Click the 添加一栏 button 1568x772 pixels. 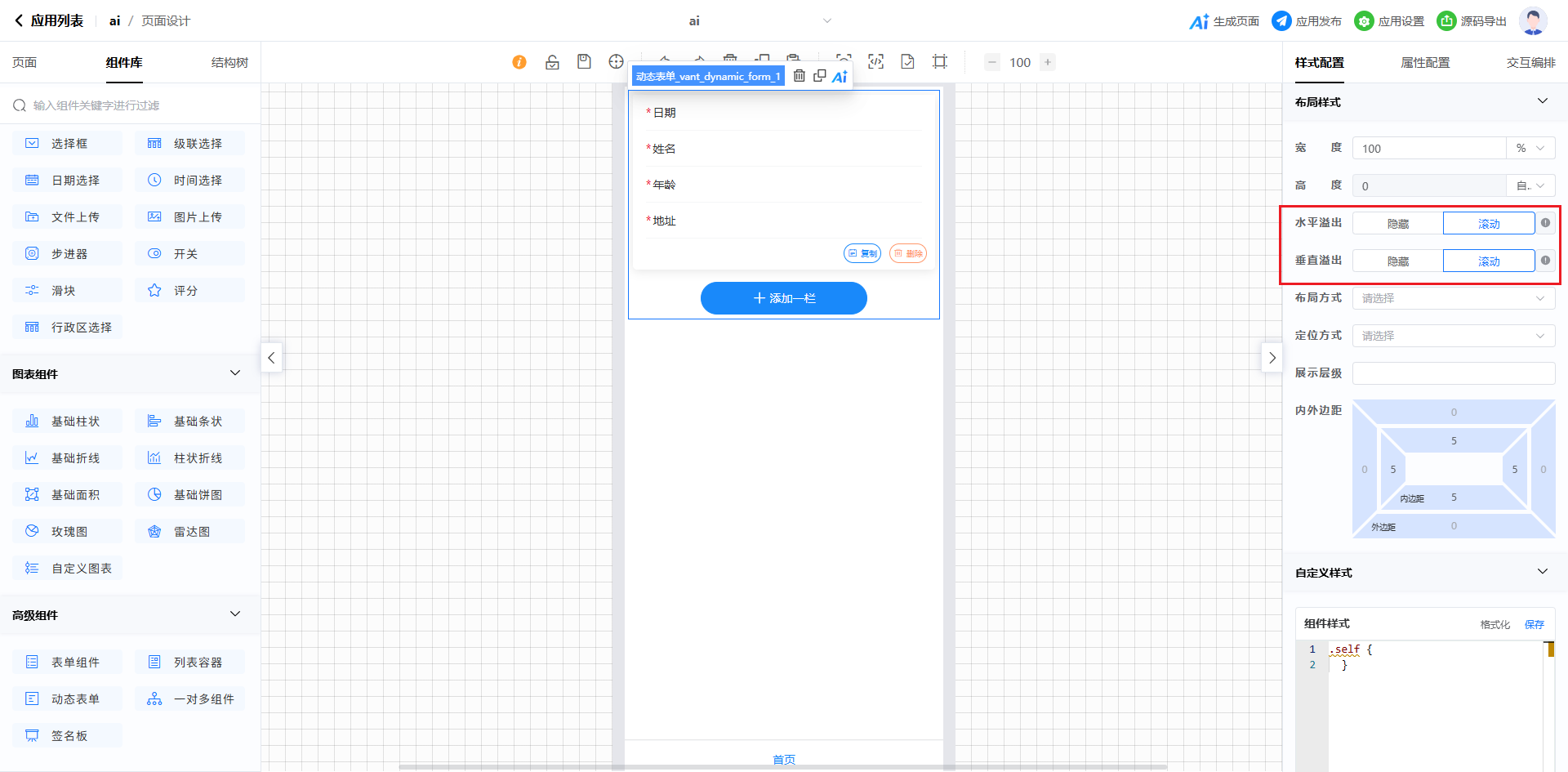[783, 298]
